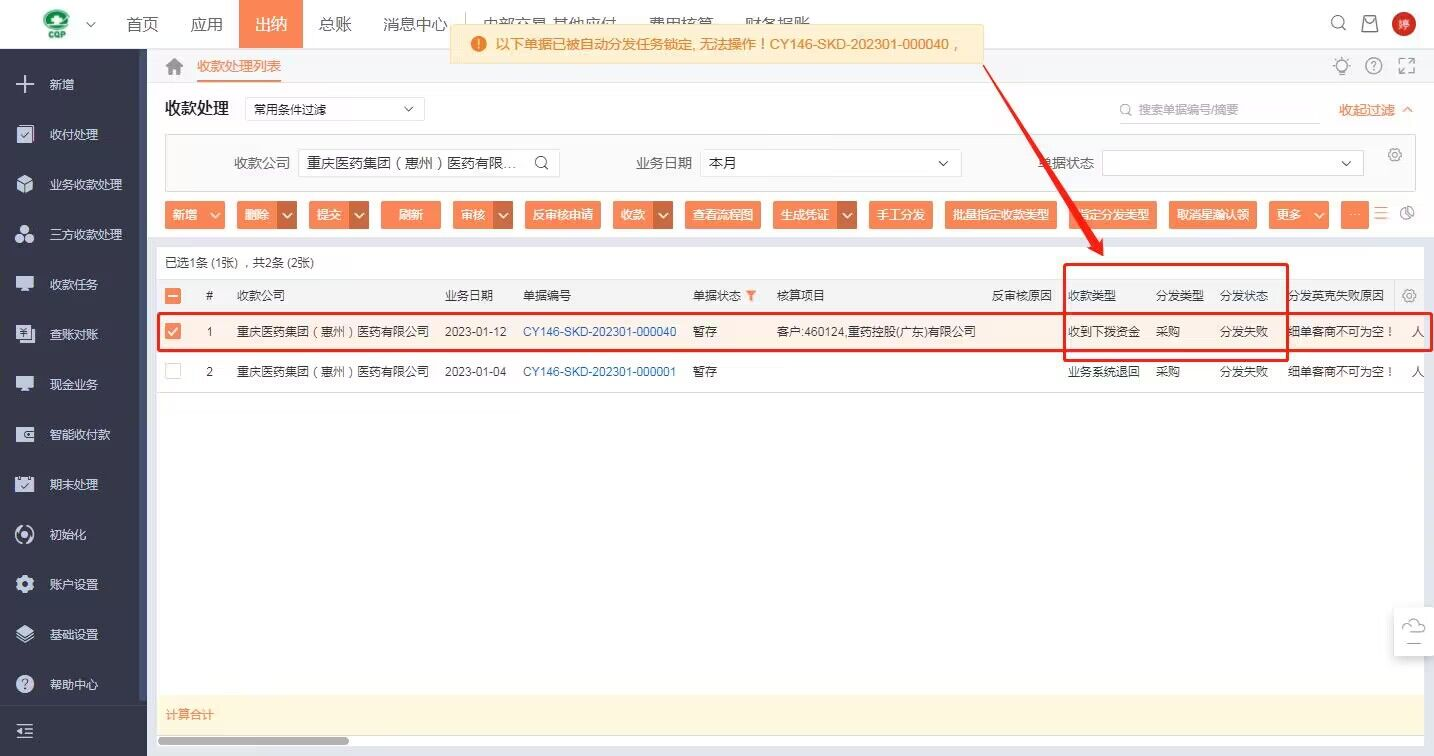Screen dimensions: 1434x756
Task: Open the mail envelope icon
Action: click(x=1370, y=24)
